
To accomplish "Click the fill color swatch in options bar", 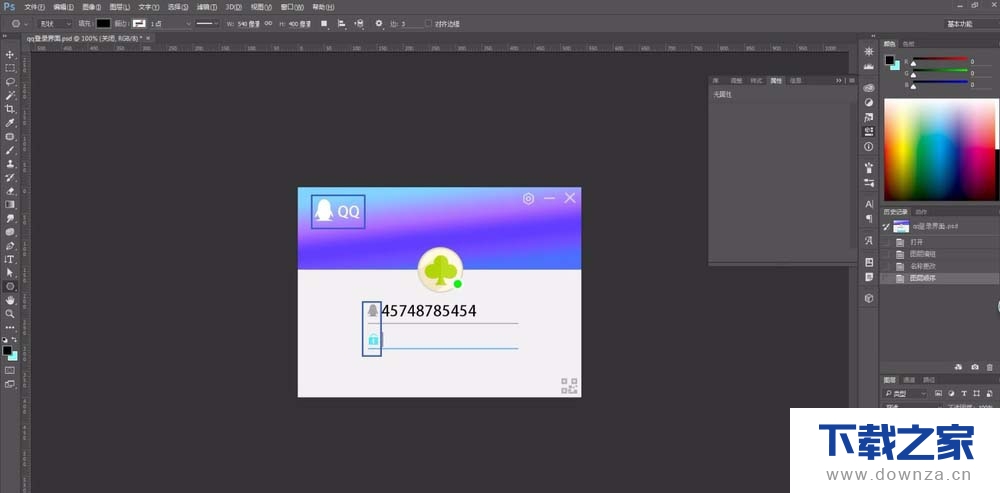I will [103, 24].
